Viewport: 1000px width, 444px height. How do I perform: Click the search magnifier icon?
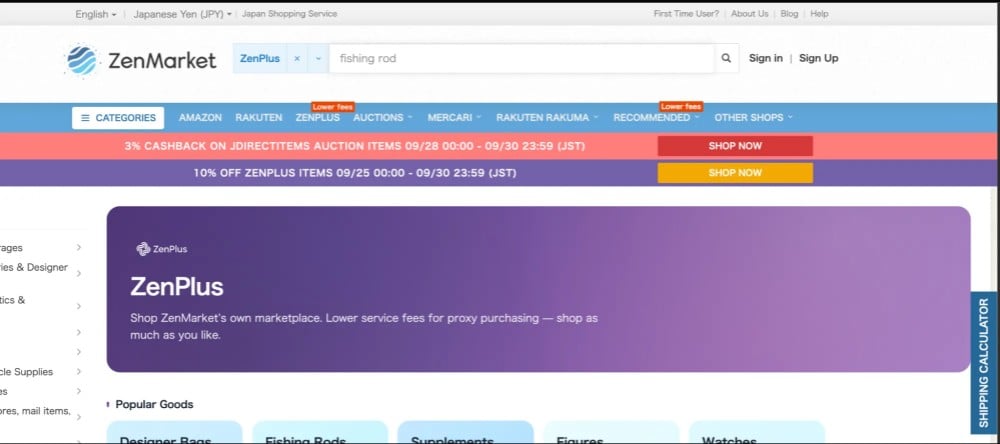tap(726, 58)
